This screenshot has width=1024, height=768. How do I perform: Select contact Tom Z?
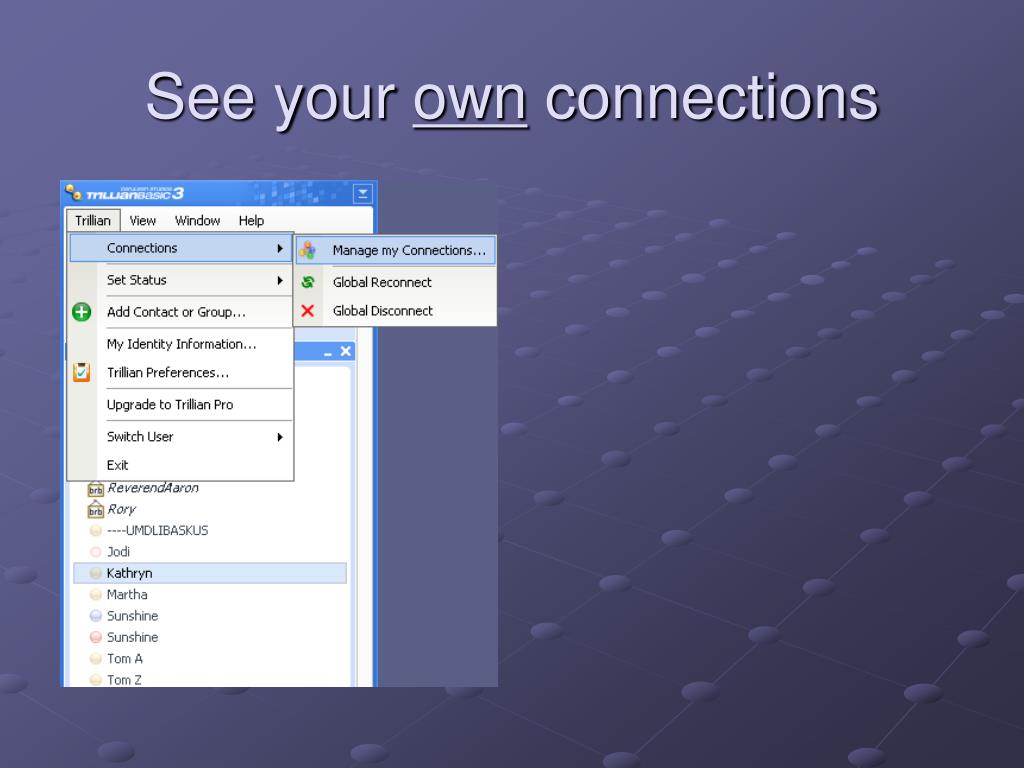coord(124,680)
